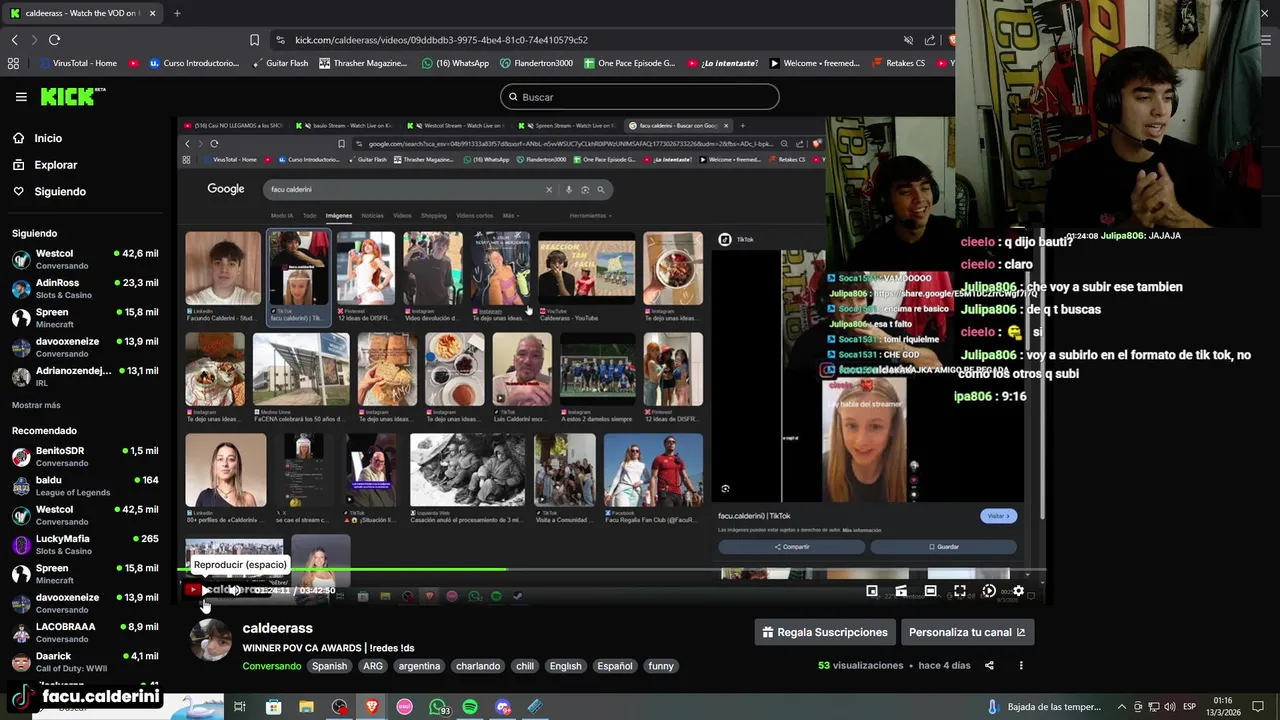Click the caldeerass channel name
The height and width of the screenshot is (720, 1280).
tap(277, 628)
